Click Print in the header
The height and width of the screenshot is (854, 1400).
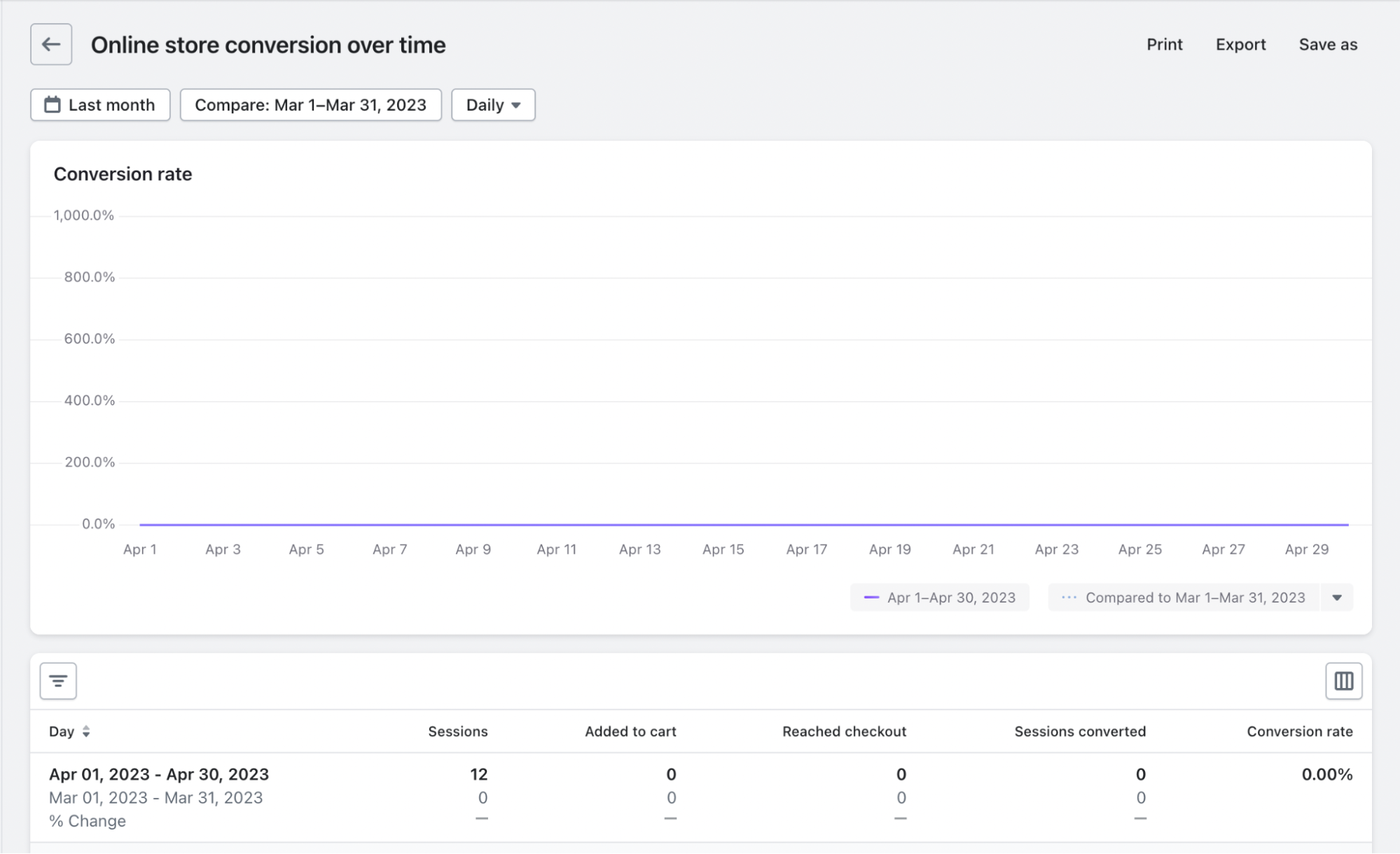click(1164, 45)
